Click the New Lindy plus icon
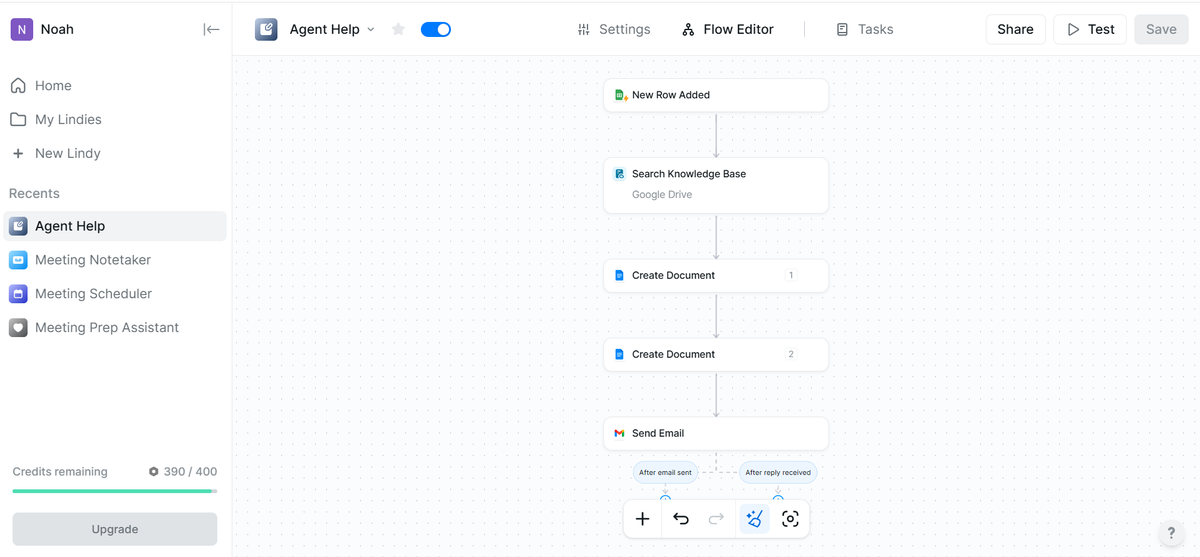The image size is (1200, 557). 18,154
